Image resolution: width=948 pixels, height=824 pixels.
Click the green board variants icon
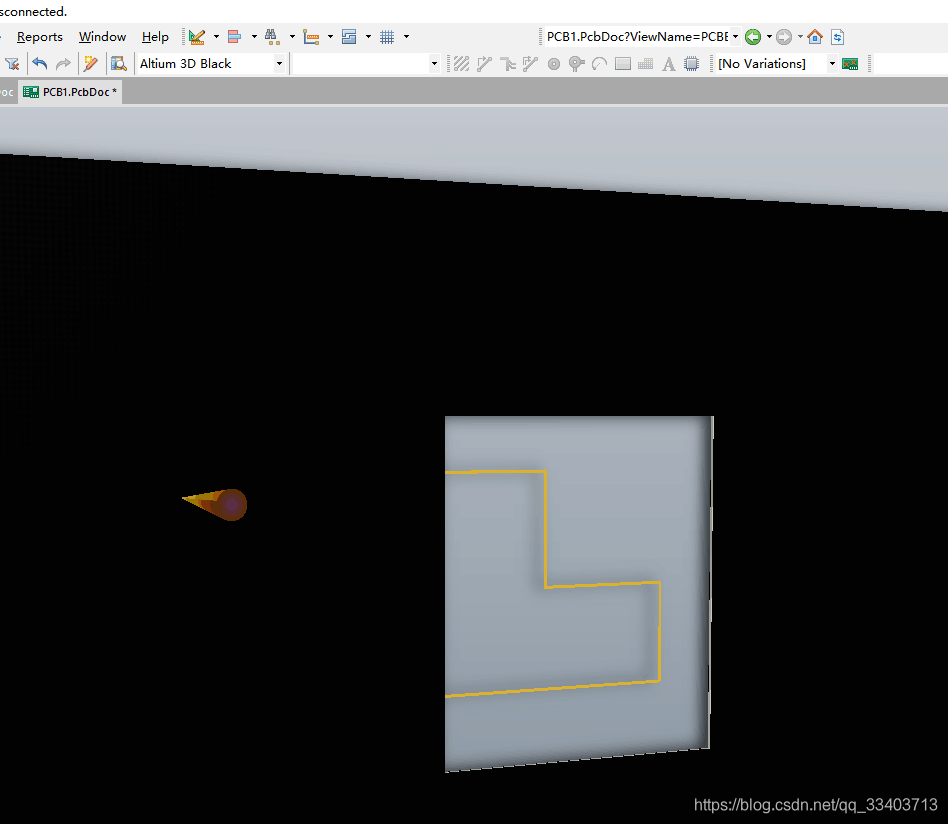pyautogui.click(x=850, y=63)
